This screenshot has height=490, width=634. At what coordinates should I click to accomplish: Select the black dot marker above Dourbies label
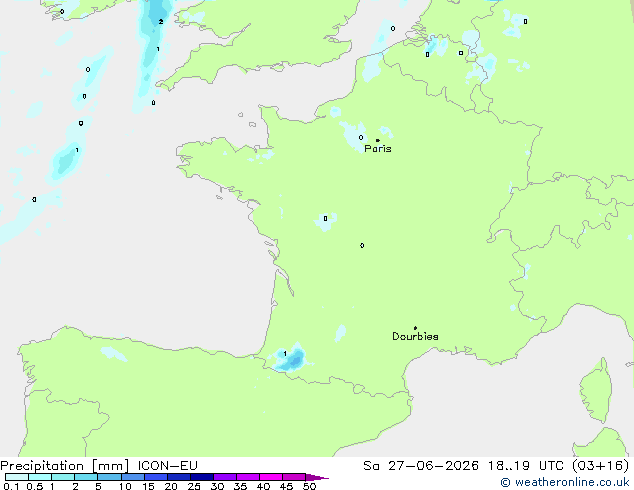[x=415, y=328]
